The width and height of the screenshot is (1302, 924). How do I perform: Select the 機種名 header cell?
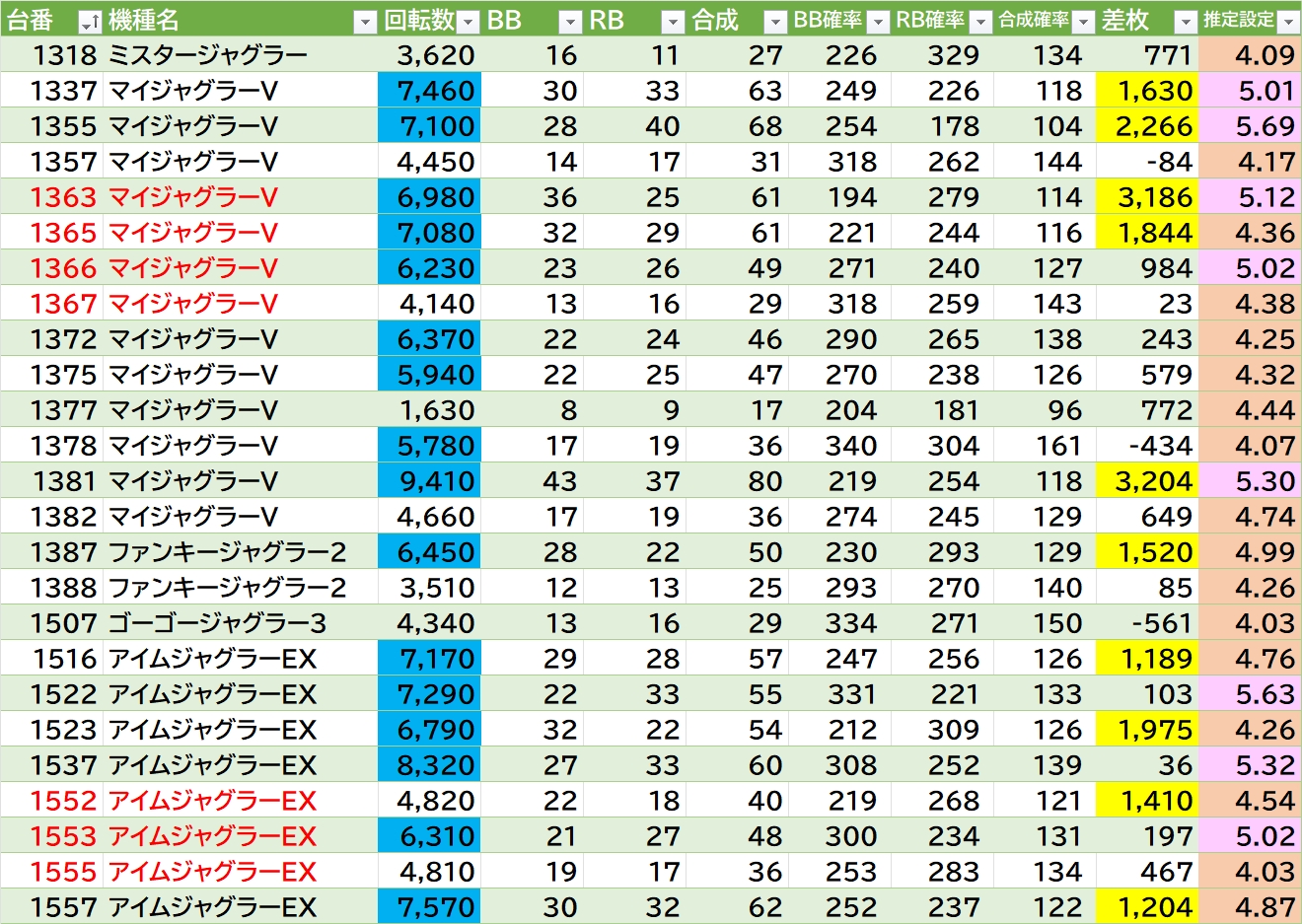click(241, 20)
